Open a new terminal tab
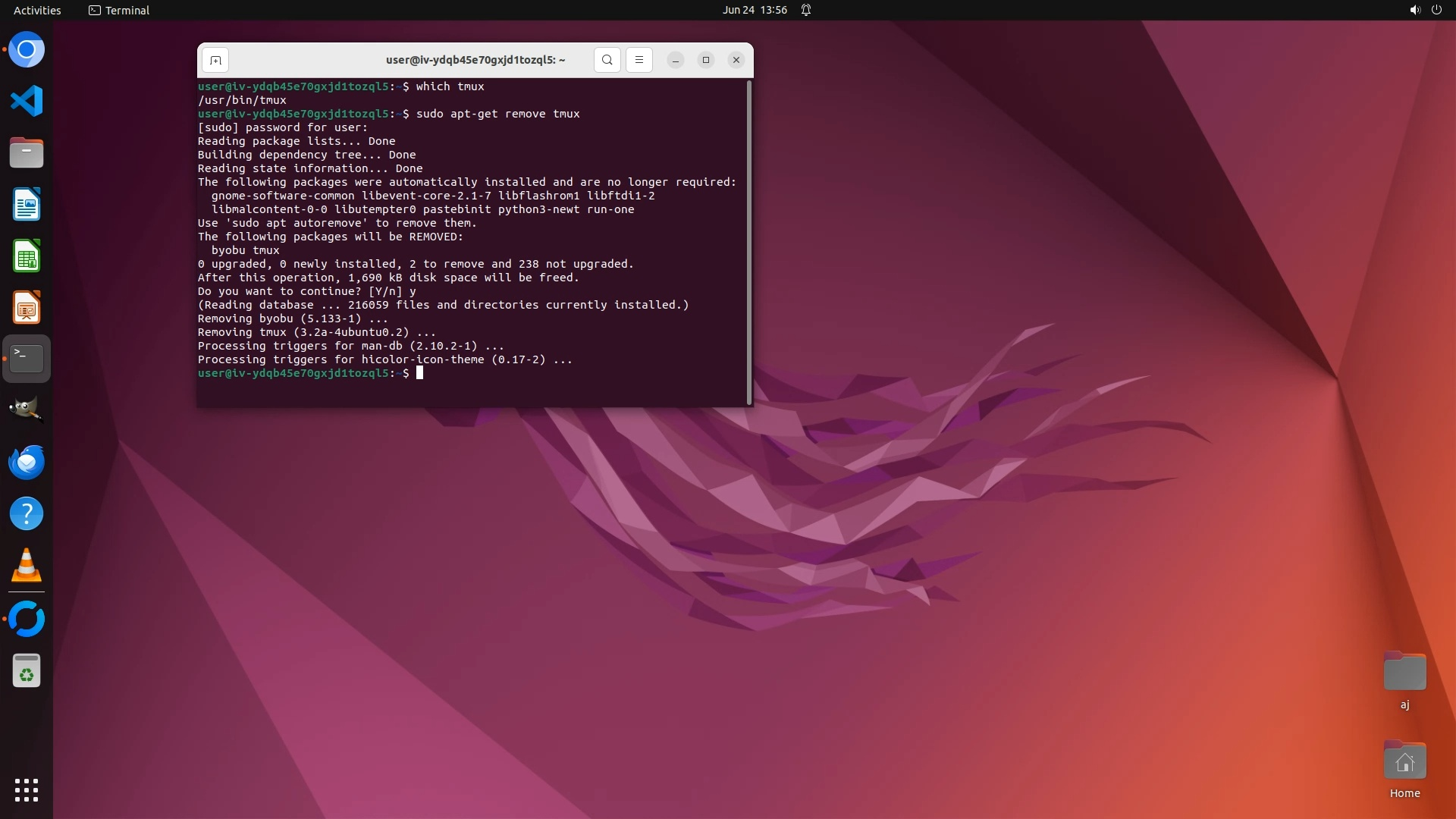 215,60
